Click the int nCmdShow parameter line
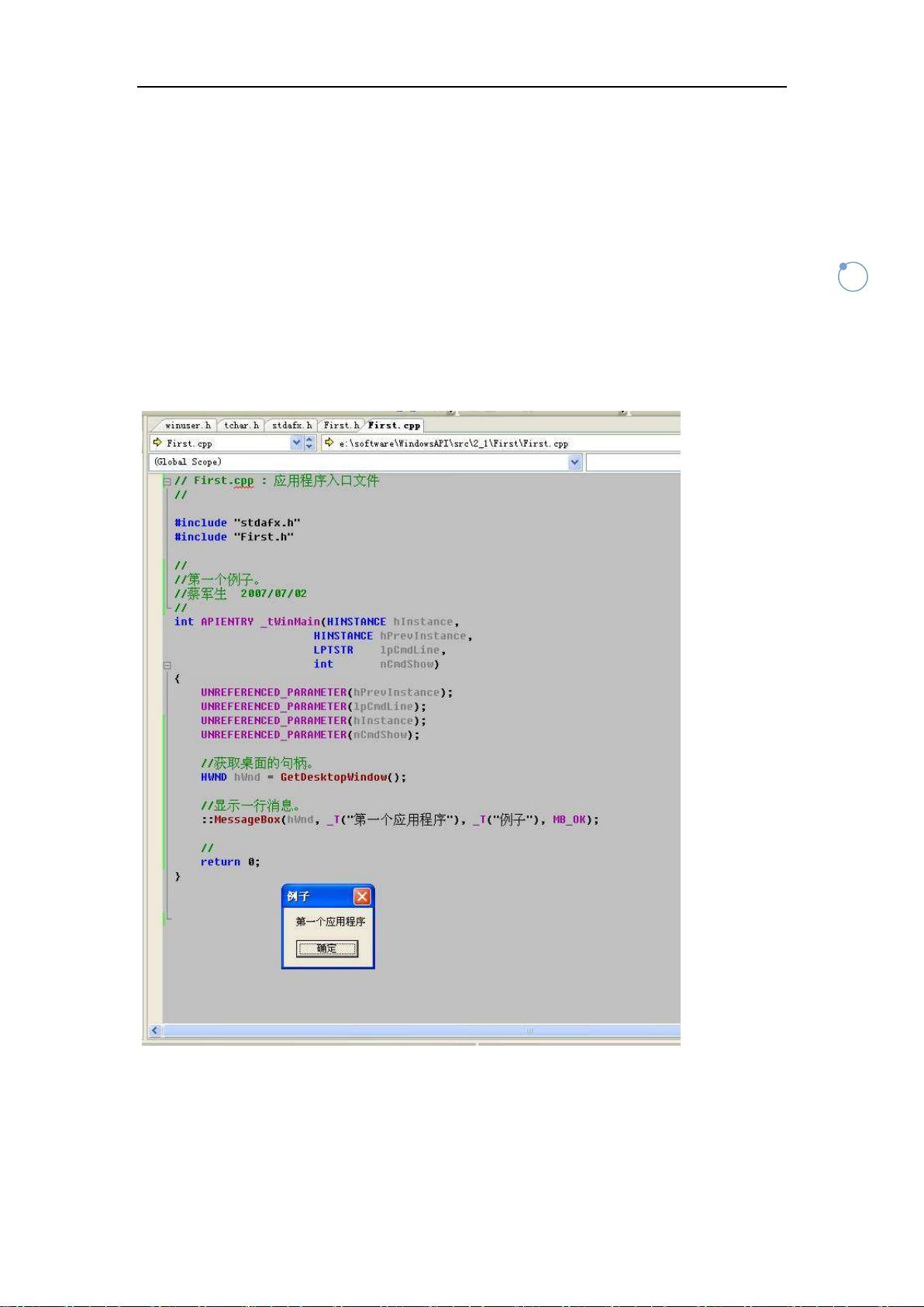 click(376, 664)
